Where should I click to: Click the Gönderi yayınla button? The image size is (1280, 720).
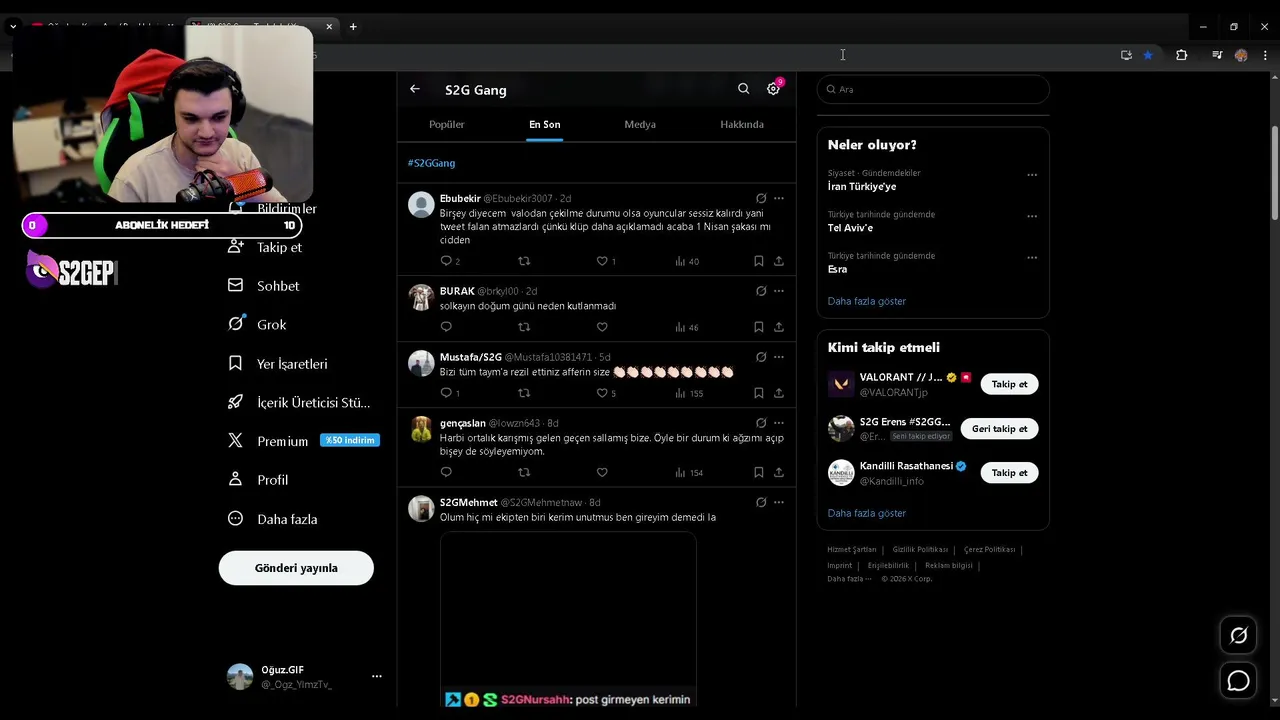296,568
